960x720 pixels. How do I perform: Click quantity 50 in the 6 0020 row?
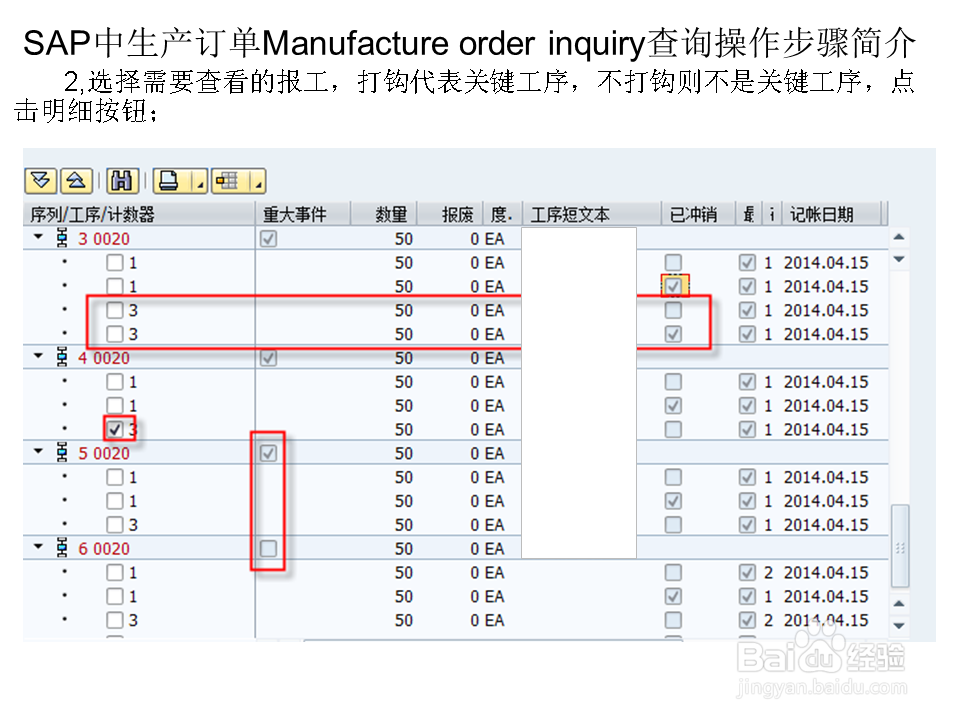click(403, 549)
